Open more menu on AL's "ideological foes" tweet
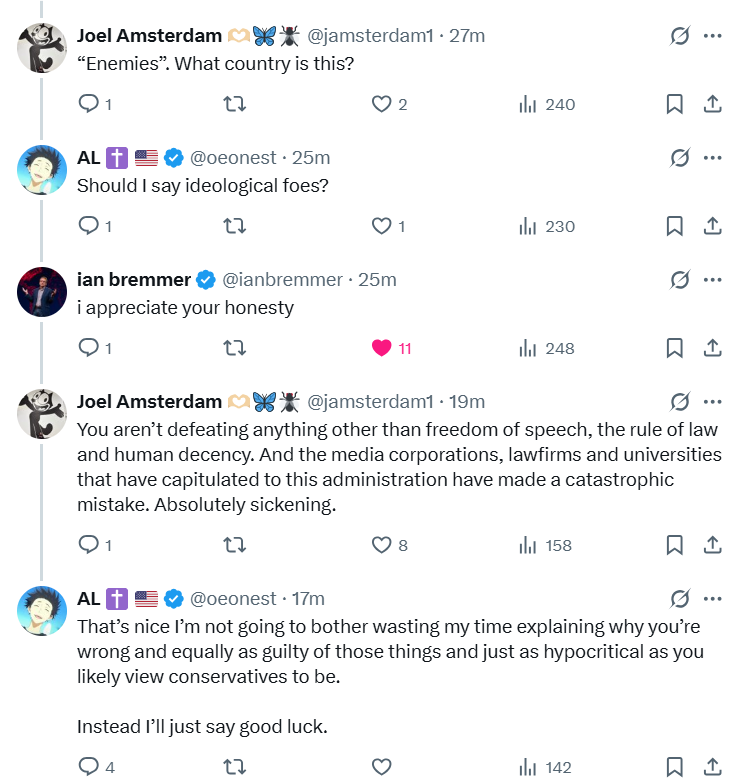The image size is (740, 784). [713, 158]
